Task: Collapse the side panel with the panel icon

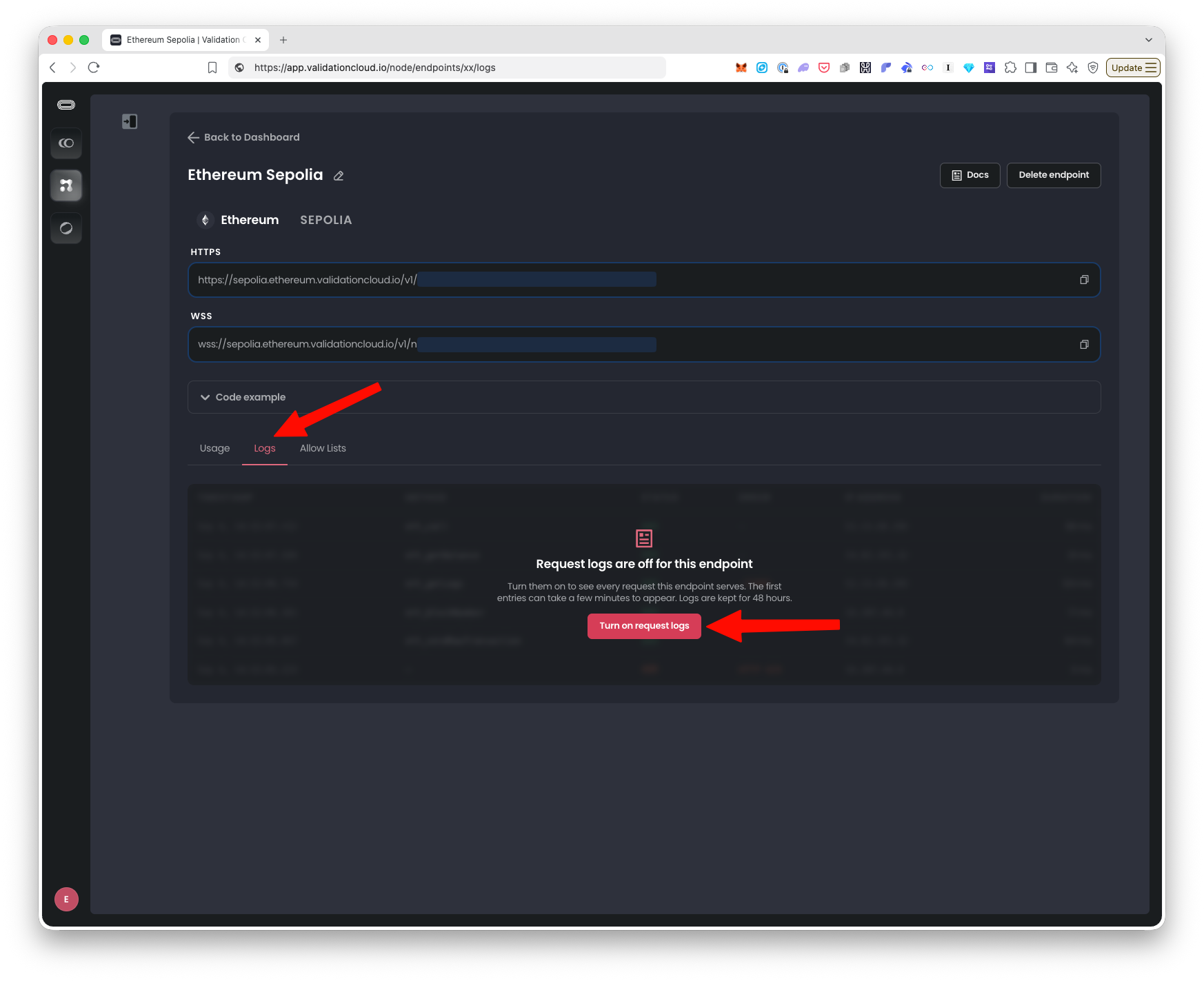Action: (130, 121)
